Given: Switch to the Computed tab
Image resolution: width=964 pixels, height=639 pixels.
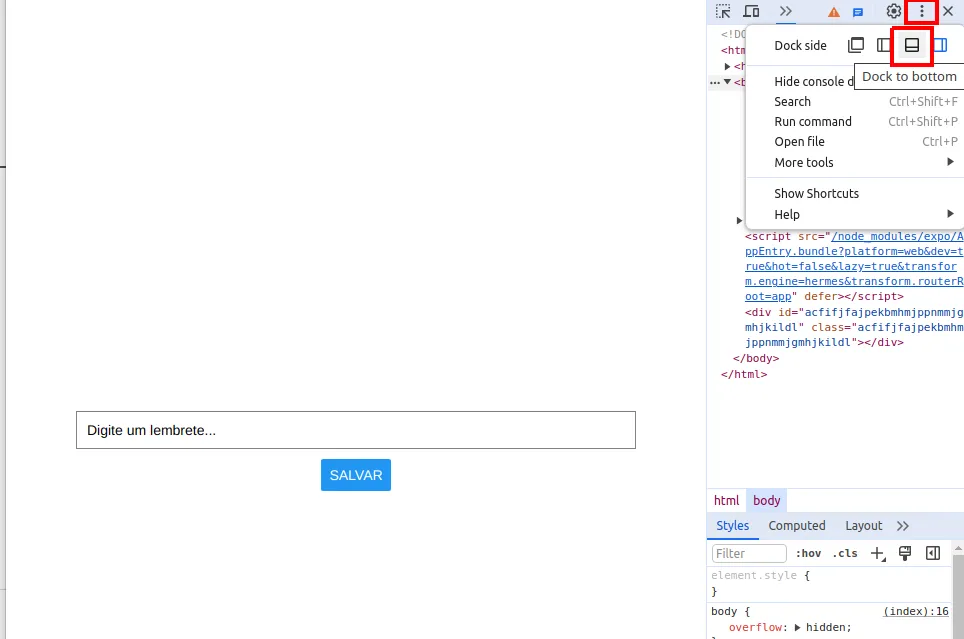Looking at the screenshot, I should tap(797, 526).
